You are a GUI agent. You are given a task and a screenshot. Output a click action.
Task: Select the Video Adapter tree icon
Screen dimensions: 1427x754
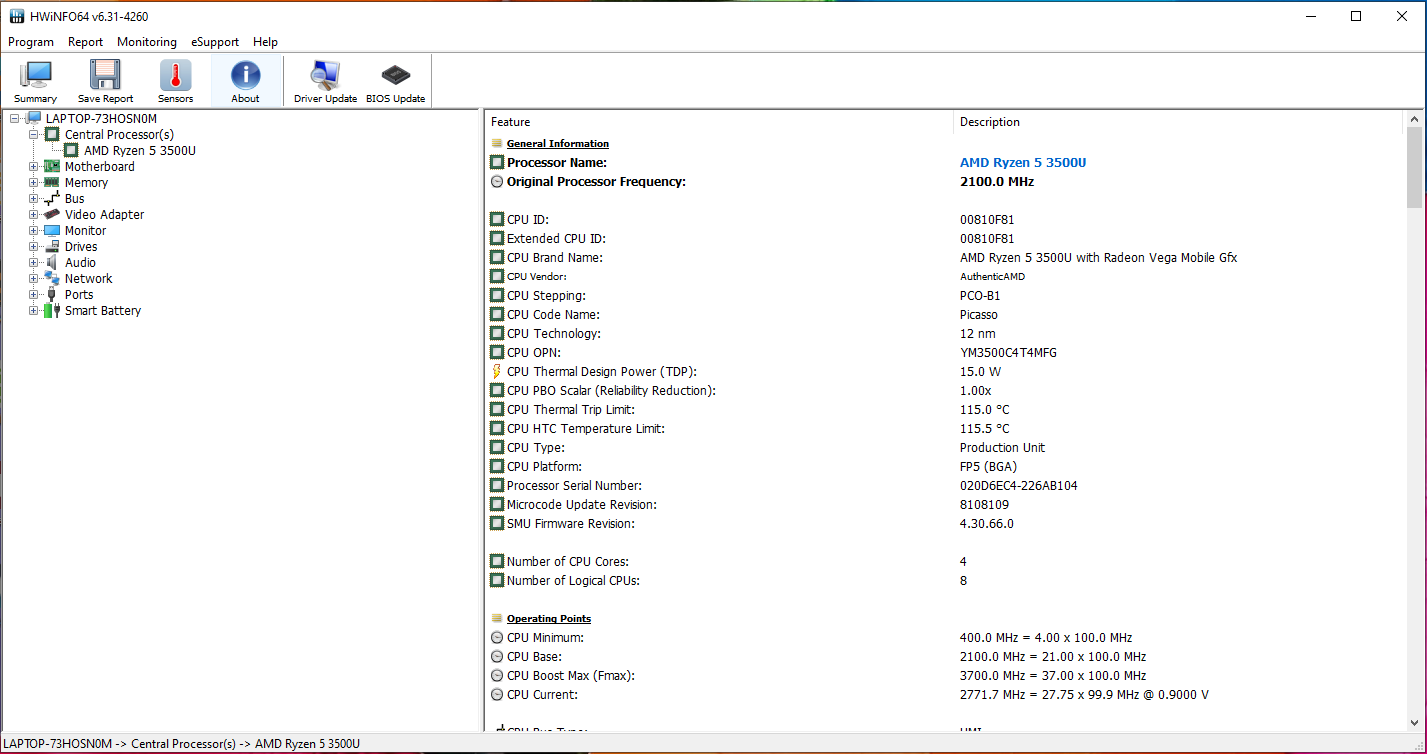click(52, 215)
